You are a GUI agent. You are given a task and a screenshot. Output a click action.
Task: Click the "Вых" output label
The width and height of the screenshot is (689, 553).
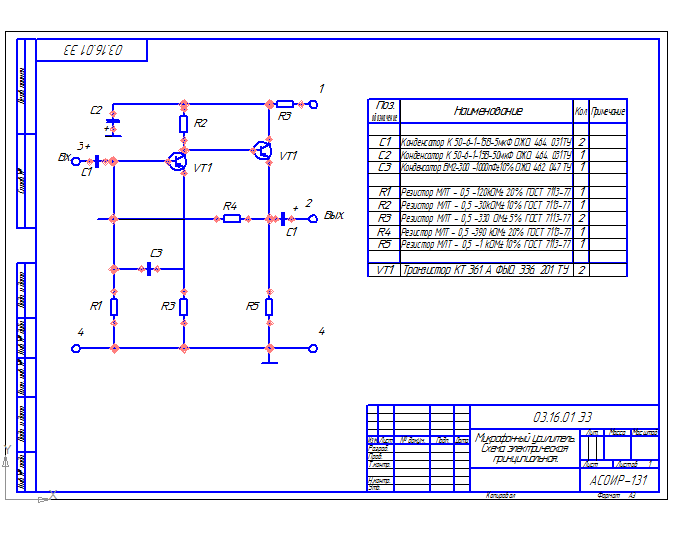[334, 215]
